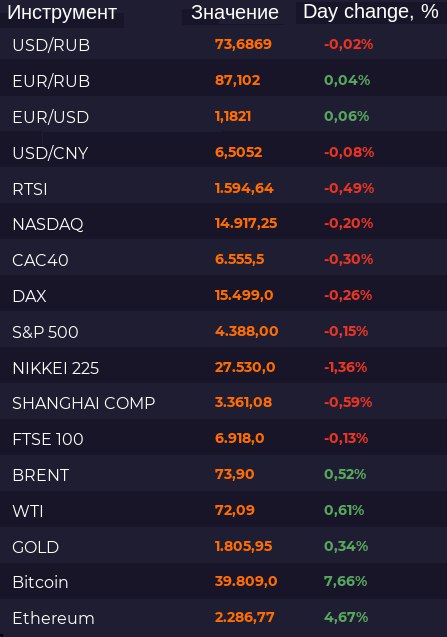Click the S&P 500 label
Screen dimensions: 447x637
45,332
